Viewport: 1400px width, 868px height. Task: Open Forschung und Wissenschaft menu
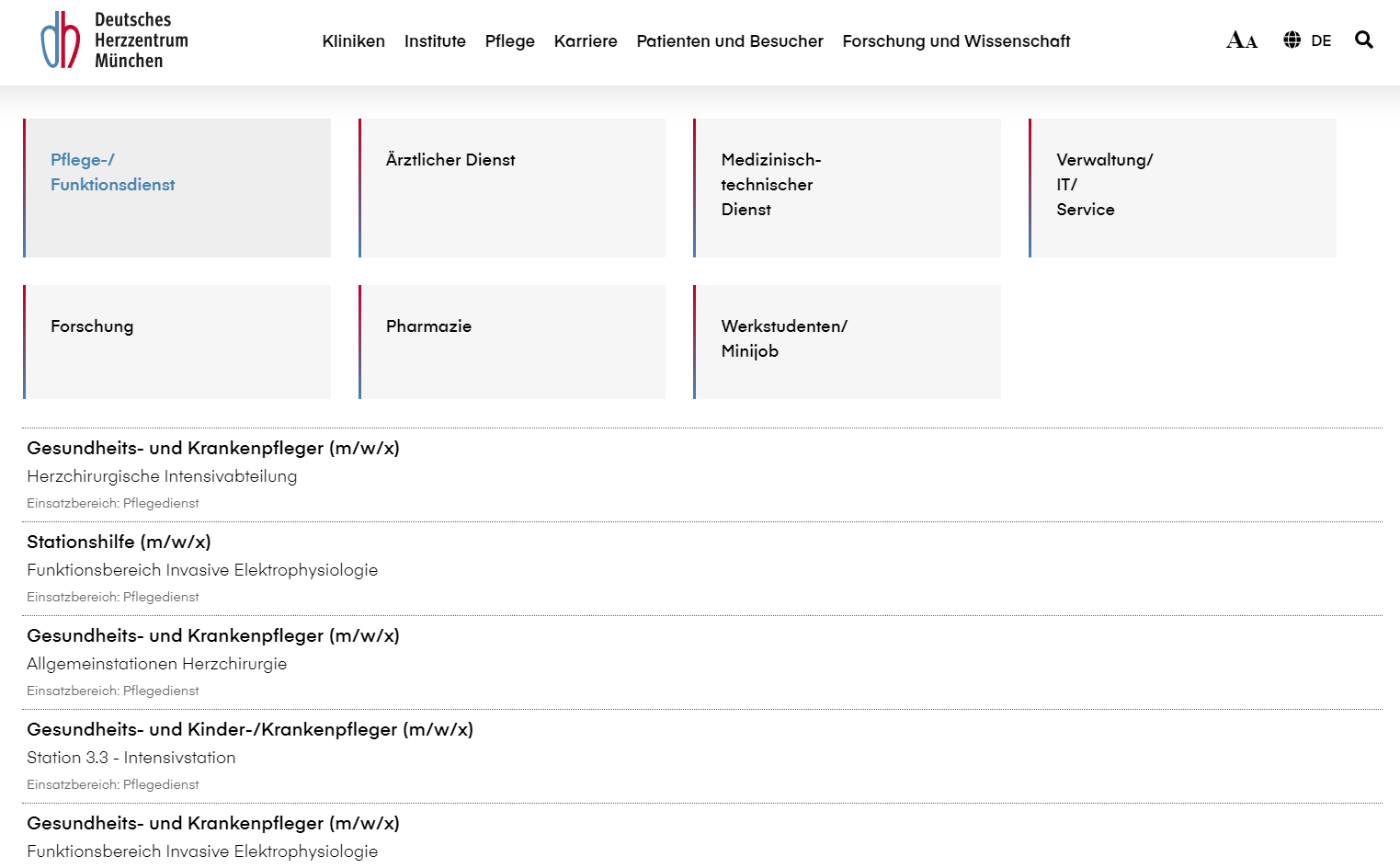(x=956, y=41)
